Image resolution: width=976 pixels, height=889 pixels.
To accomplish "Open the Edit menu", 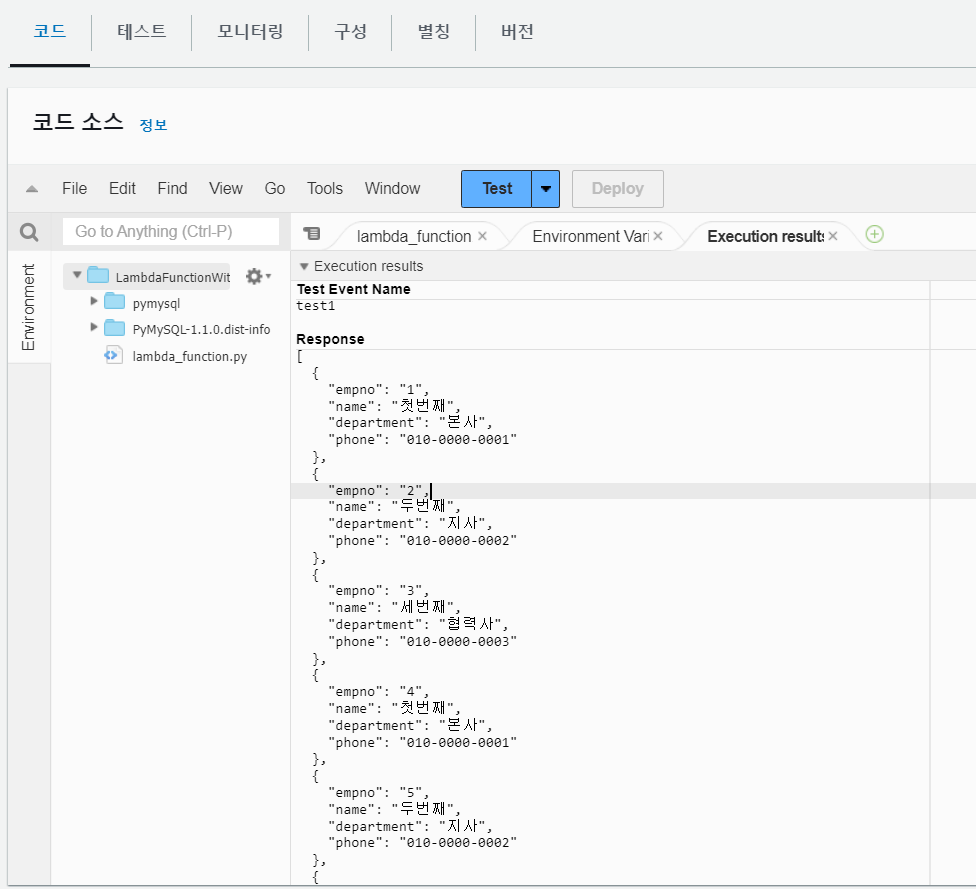I will pos(122,189).
